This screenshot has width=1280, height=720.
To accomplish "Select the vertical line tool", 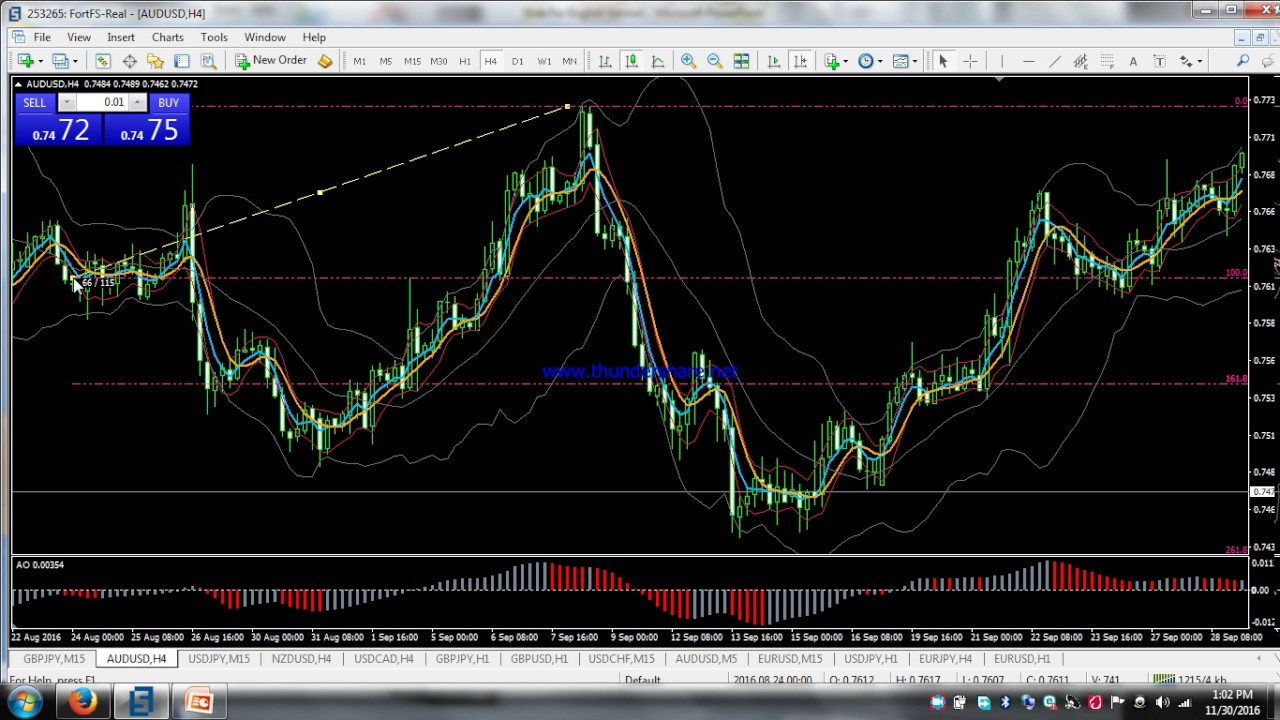I will pos(1001,61).
